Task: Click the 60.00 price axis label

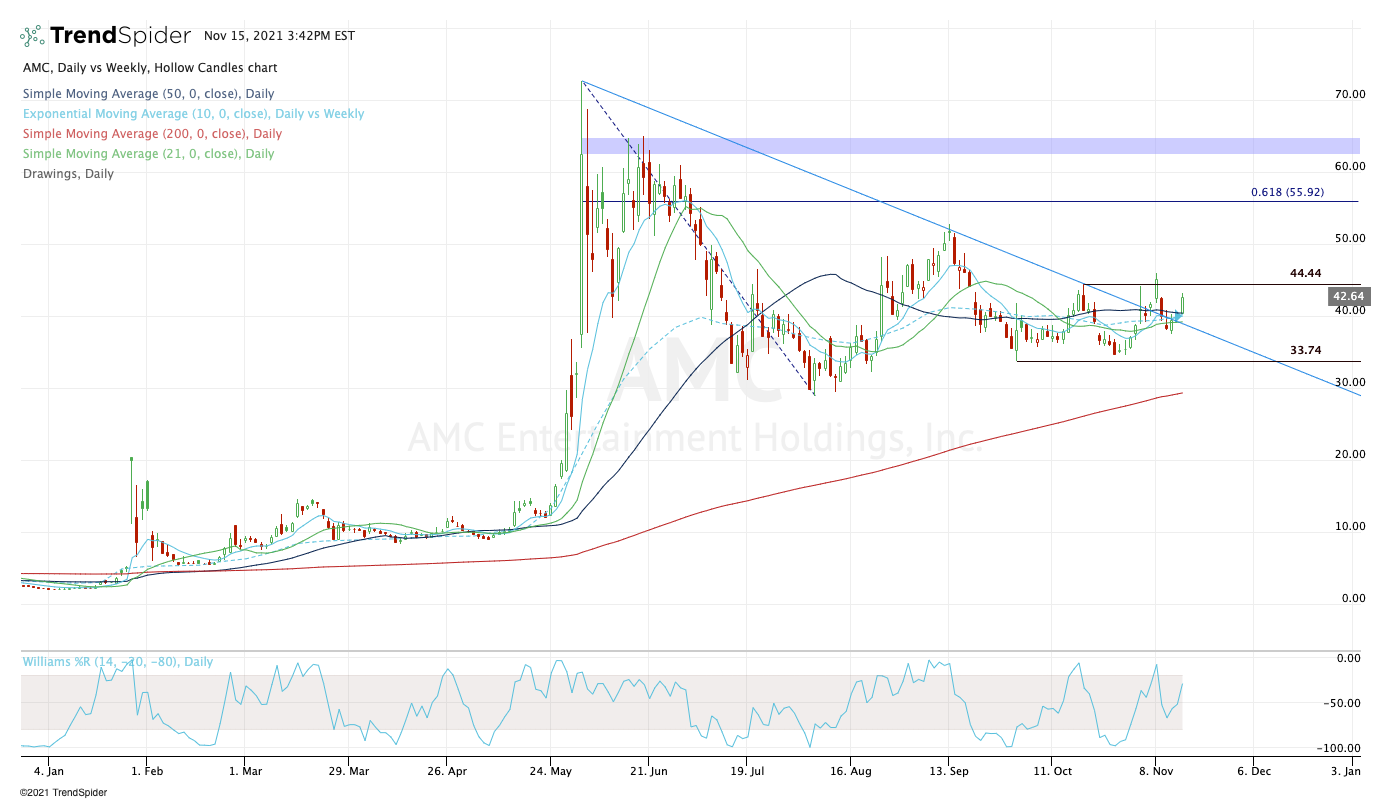Action: point(1350,166)
